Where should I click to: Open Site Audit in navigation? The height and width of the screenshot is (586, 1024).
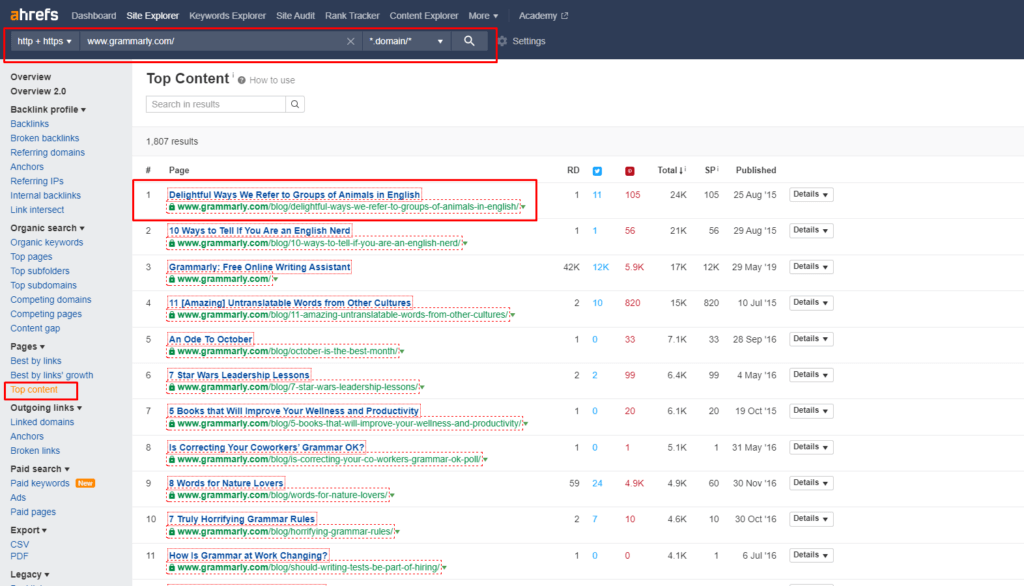pos(295,16)
